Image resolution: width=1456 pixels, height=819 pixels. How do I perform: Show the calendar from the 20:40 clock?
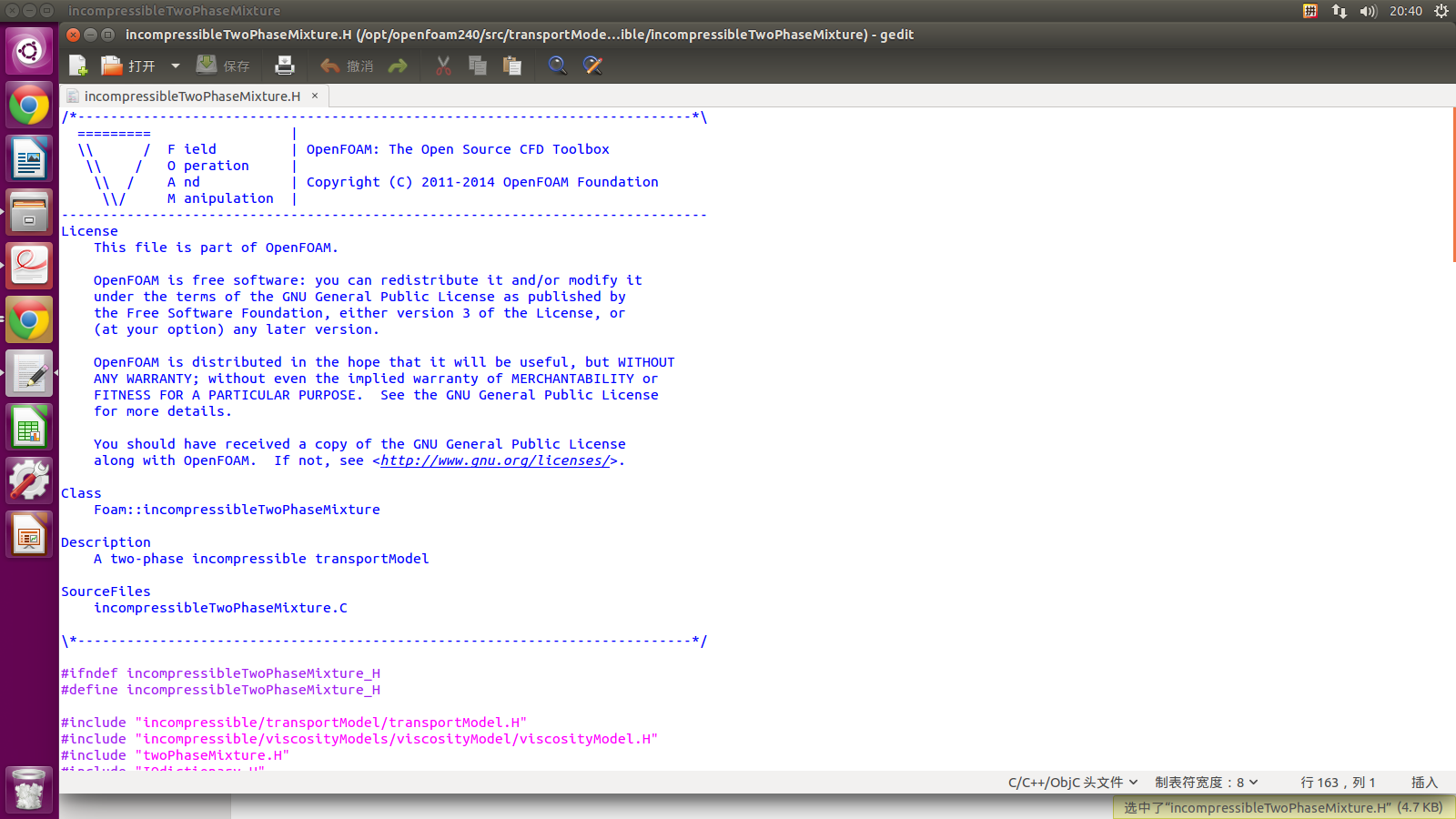[1406, 11]
